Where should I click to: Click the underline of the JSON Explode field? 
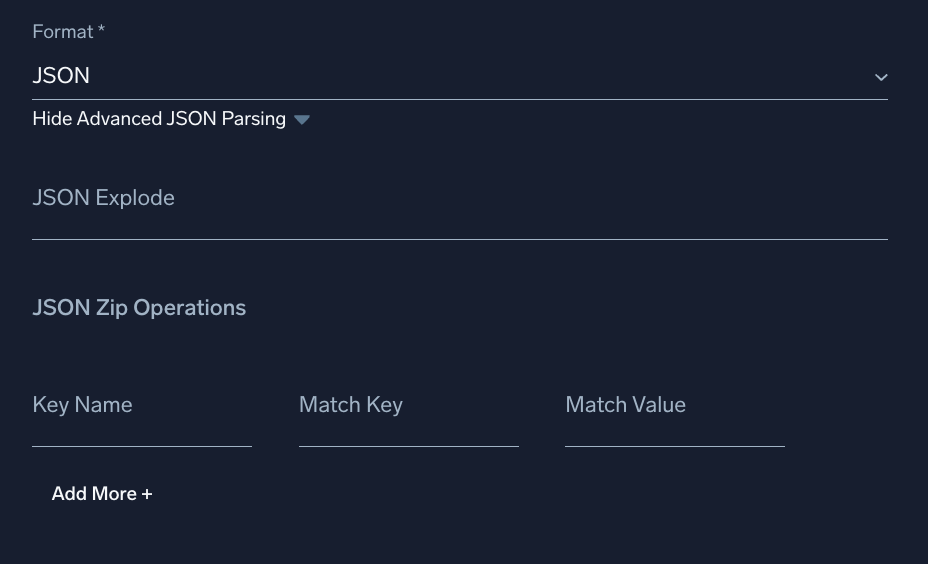459,239
